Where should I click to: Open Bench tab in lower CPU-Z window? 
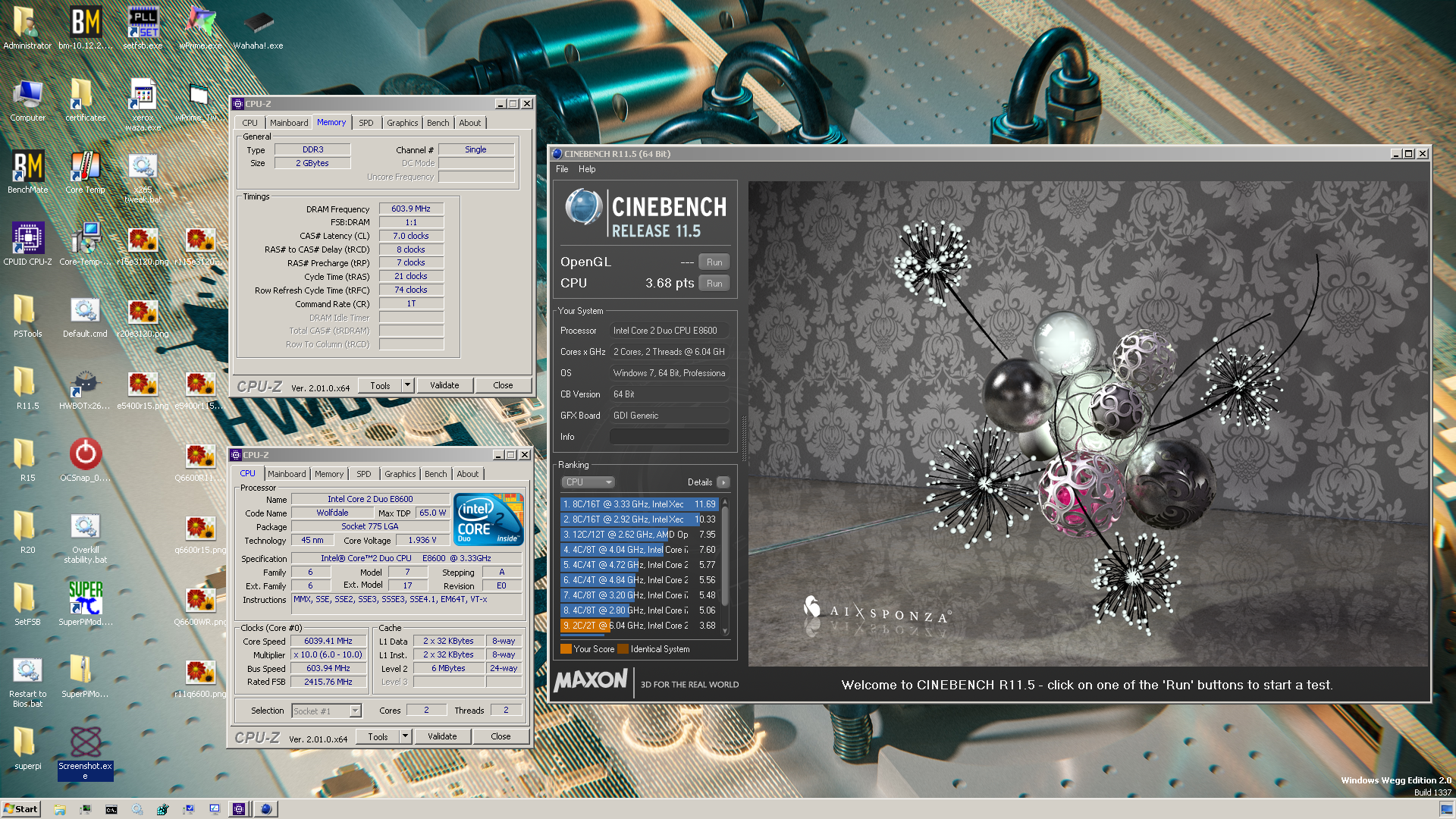click(436, 474)
